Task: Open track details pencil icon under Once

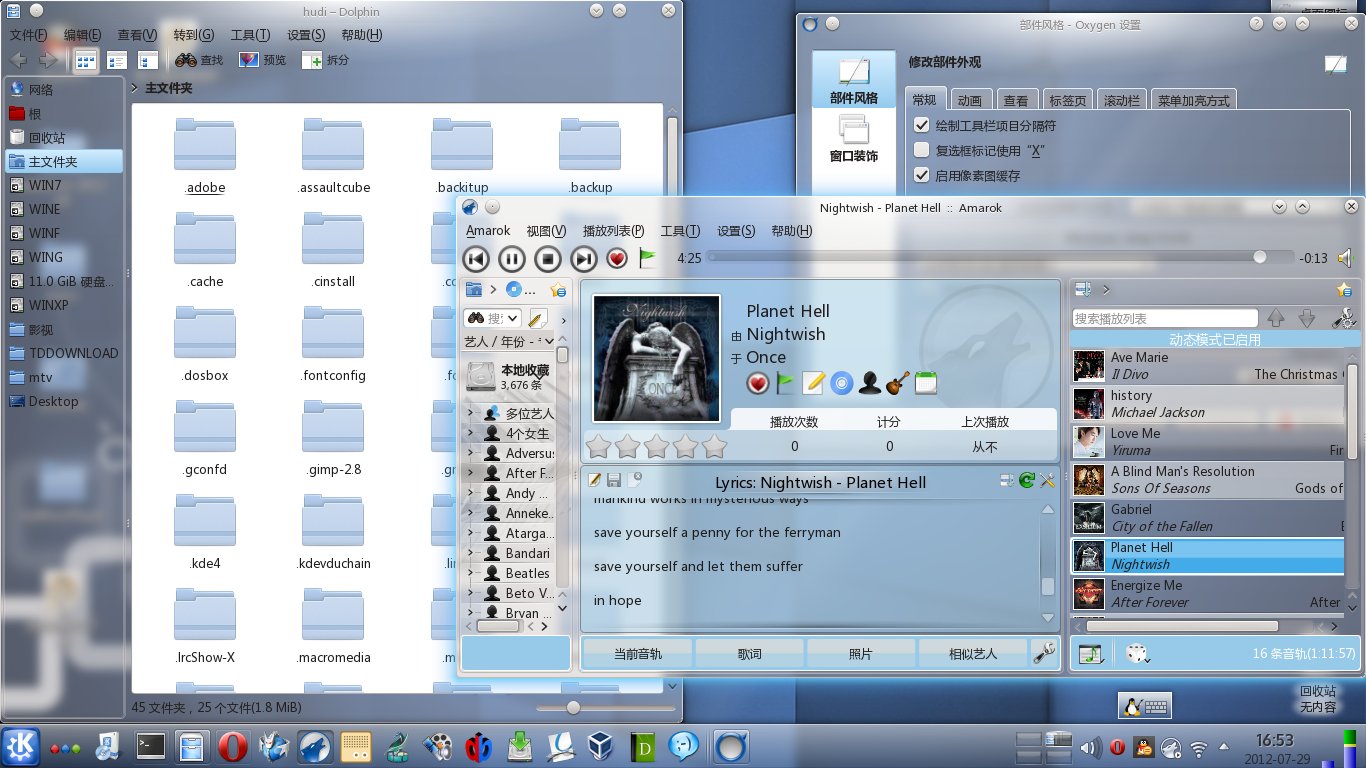Action: click(814, 383)
